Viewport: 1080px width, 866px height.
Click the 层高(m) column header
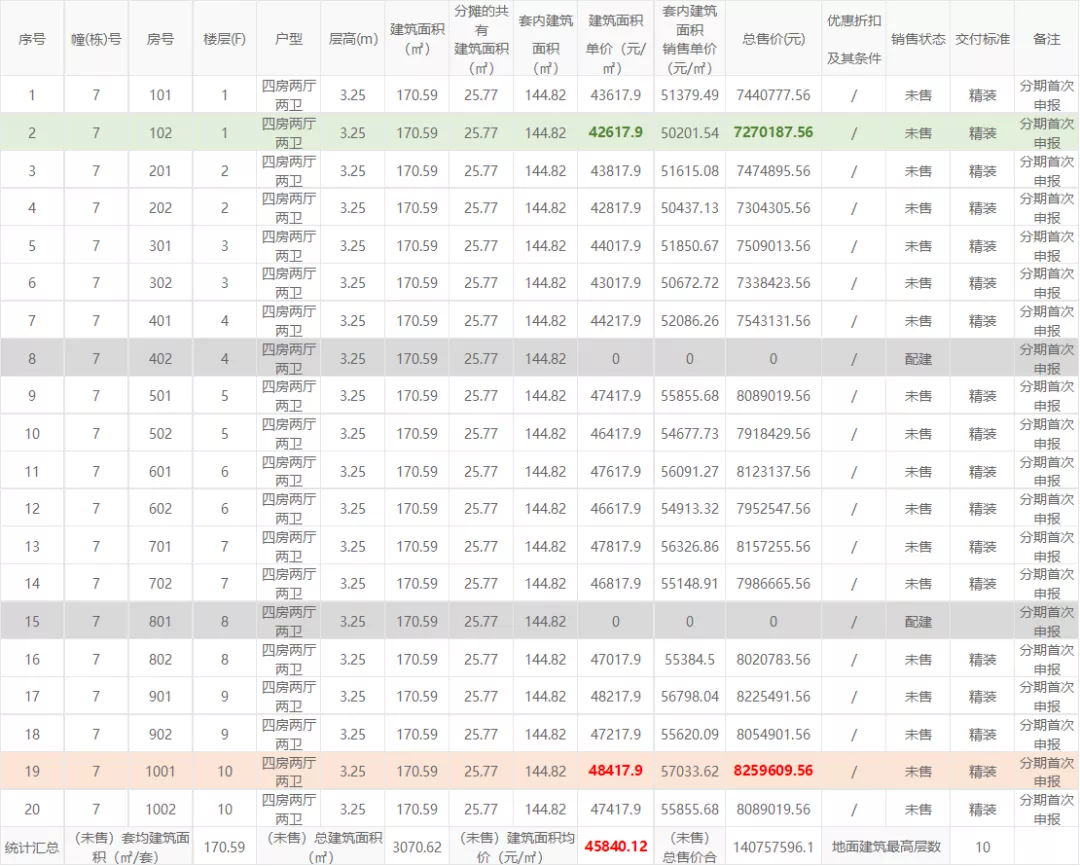point(353,39)
